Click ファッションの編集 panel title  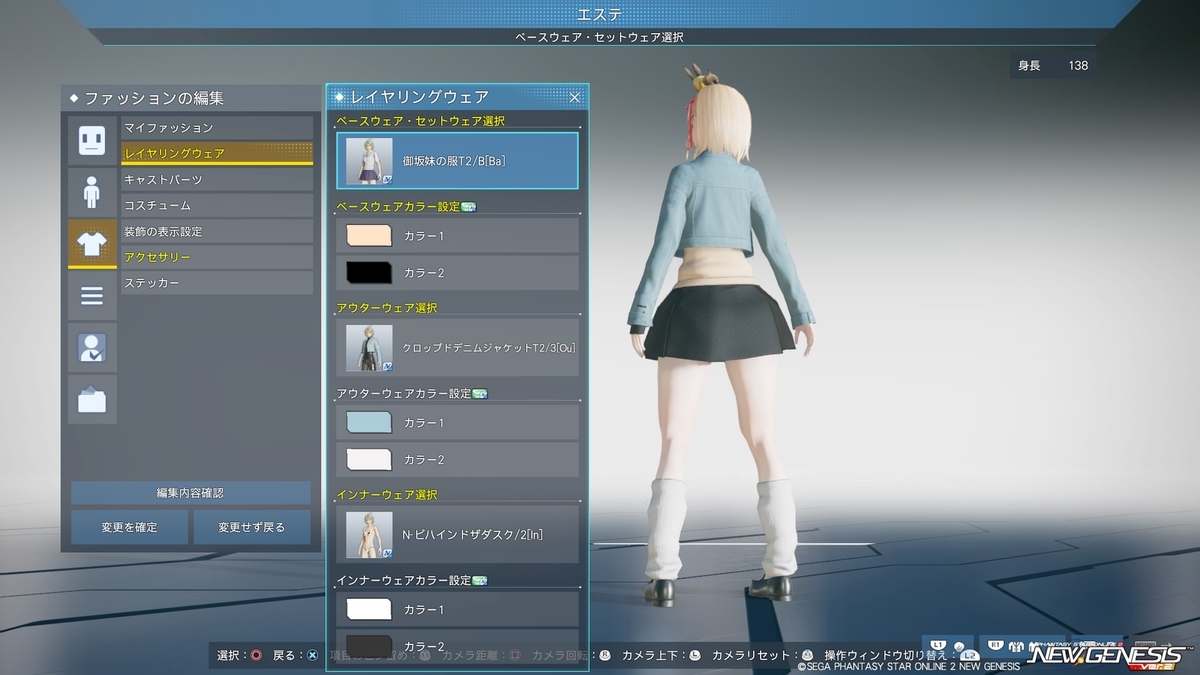[154, 98]
